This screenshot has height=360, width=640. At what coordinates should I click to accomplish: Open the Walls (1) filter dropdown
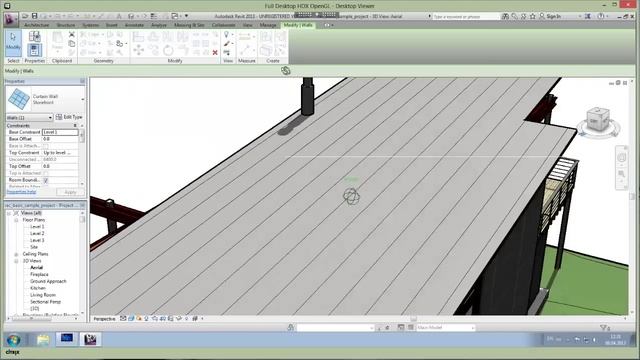coord(29,118)
